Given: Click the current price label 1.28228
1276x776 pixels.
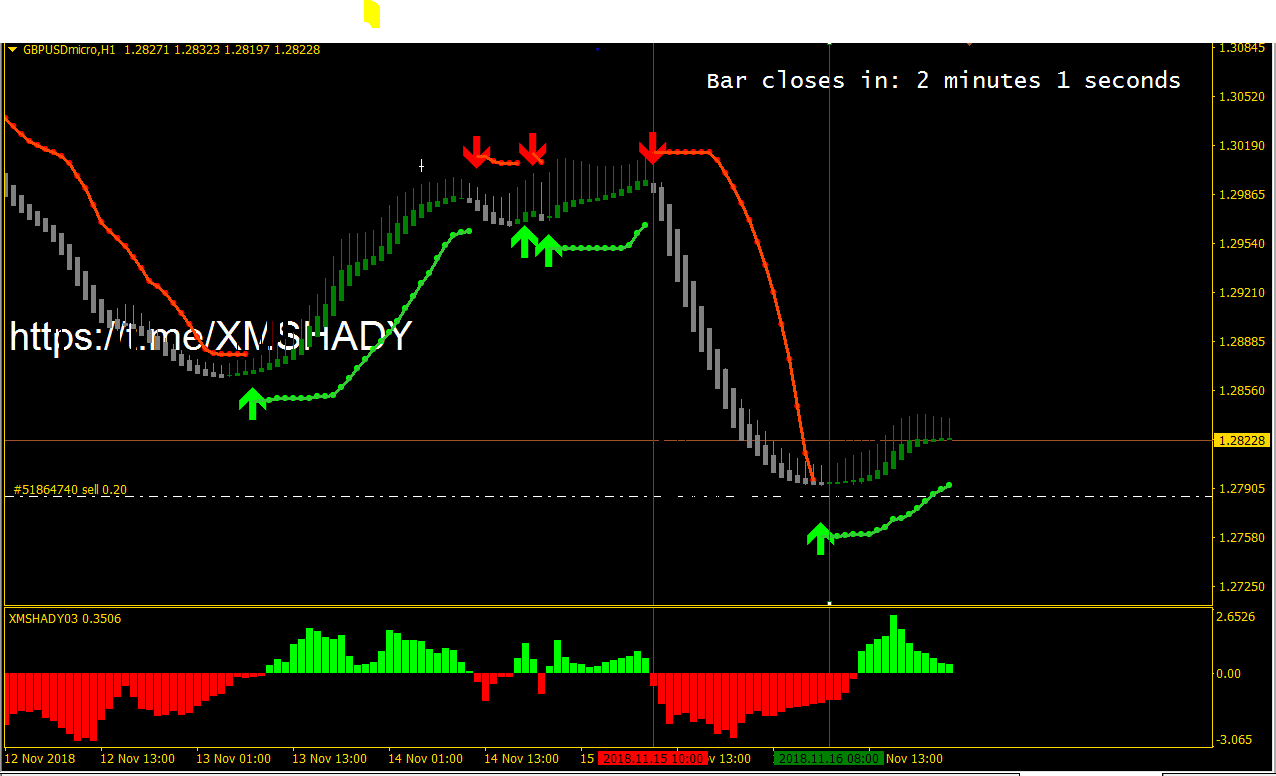Looking at the screenshot, I should [x=1240, y=440].
